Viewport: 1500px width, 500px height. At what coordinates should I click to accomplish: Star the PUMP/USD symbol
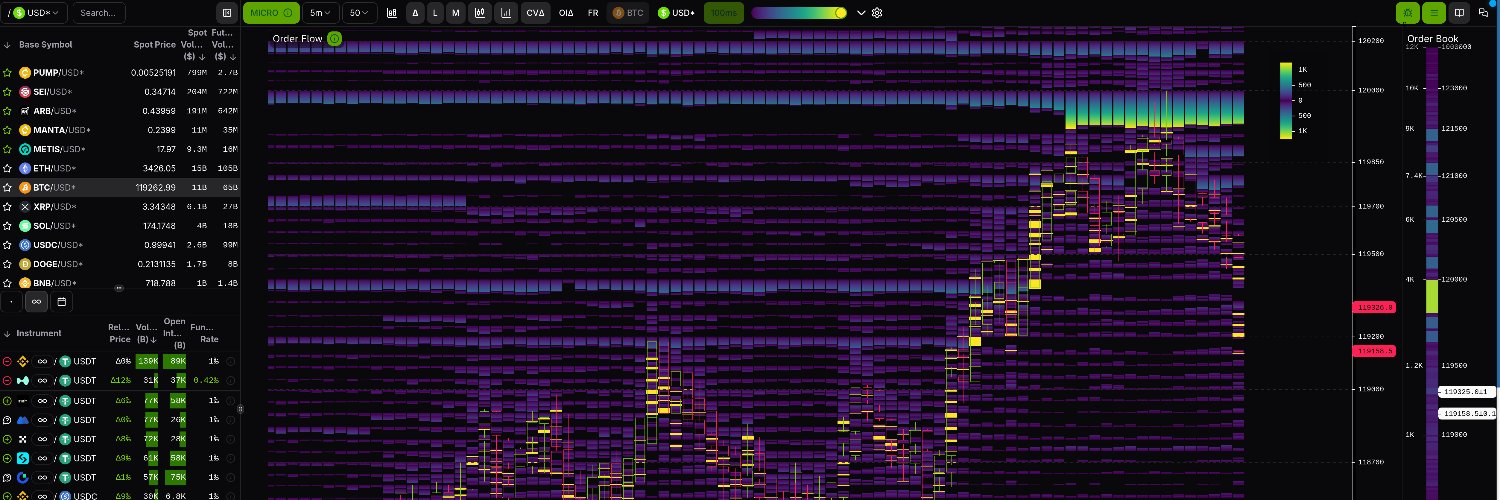coord(8,73)
